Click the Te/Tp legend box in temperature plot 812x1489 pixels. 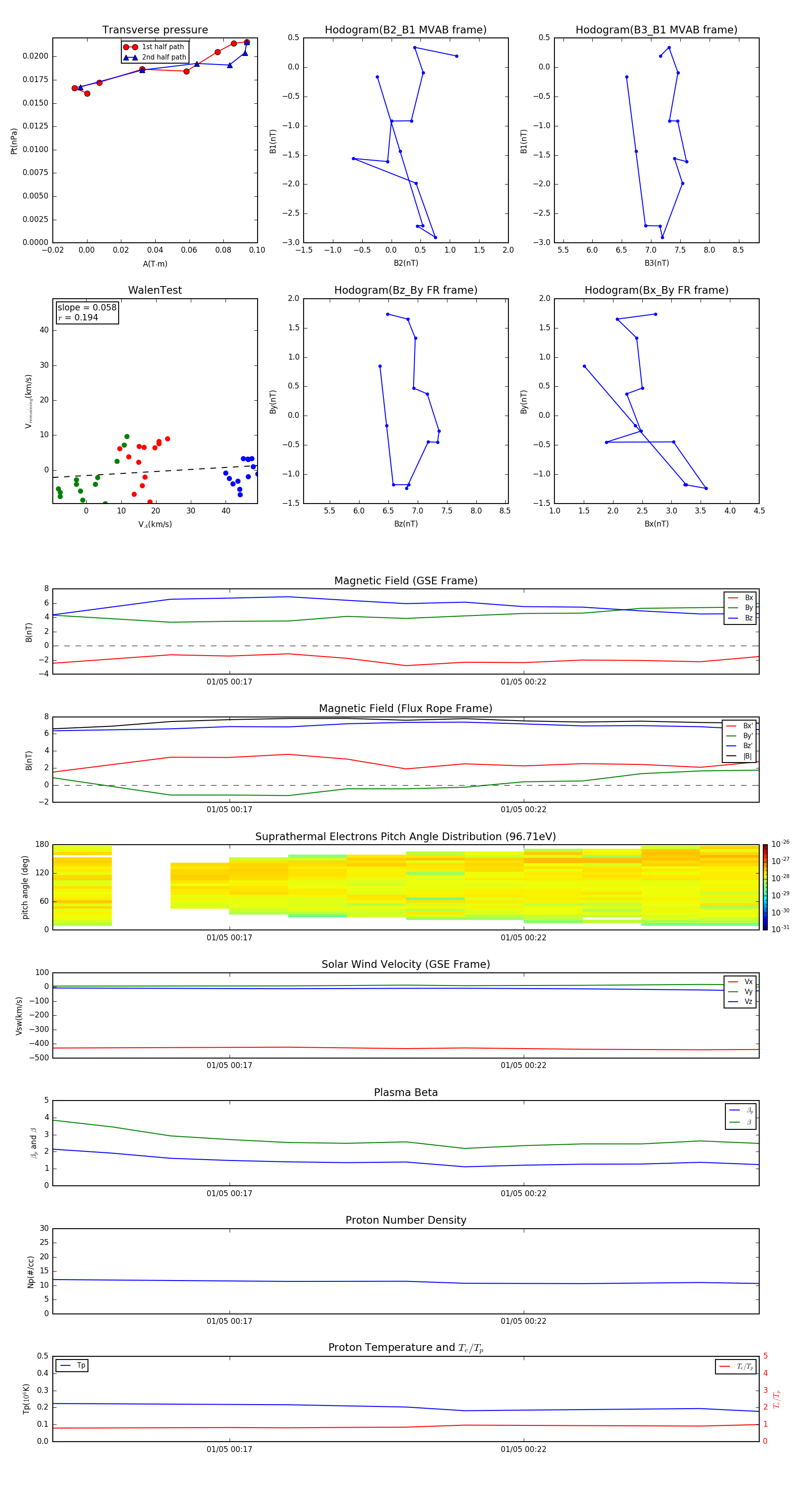(736, 1367)
